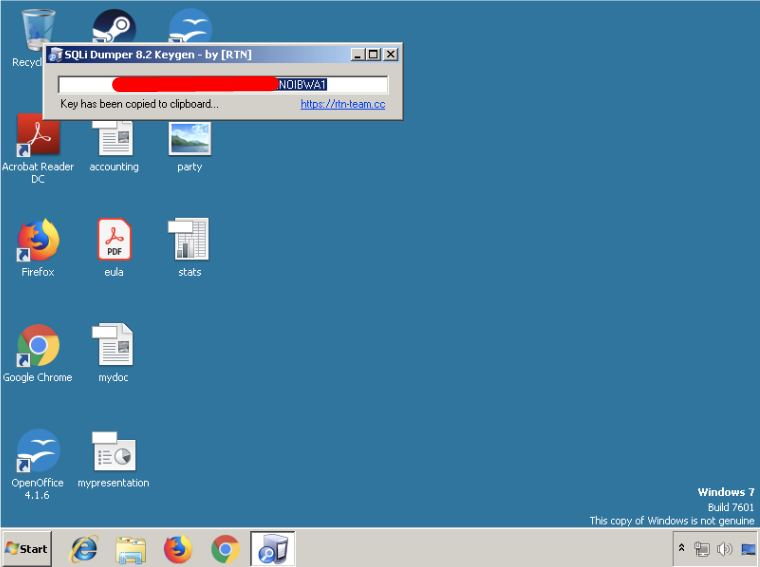Open Windows Explorer from taskbar
Image resolution: width=760 pixels, height=567 pixels.
coord(131,550)
